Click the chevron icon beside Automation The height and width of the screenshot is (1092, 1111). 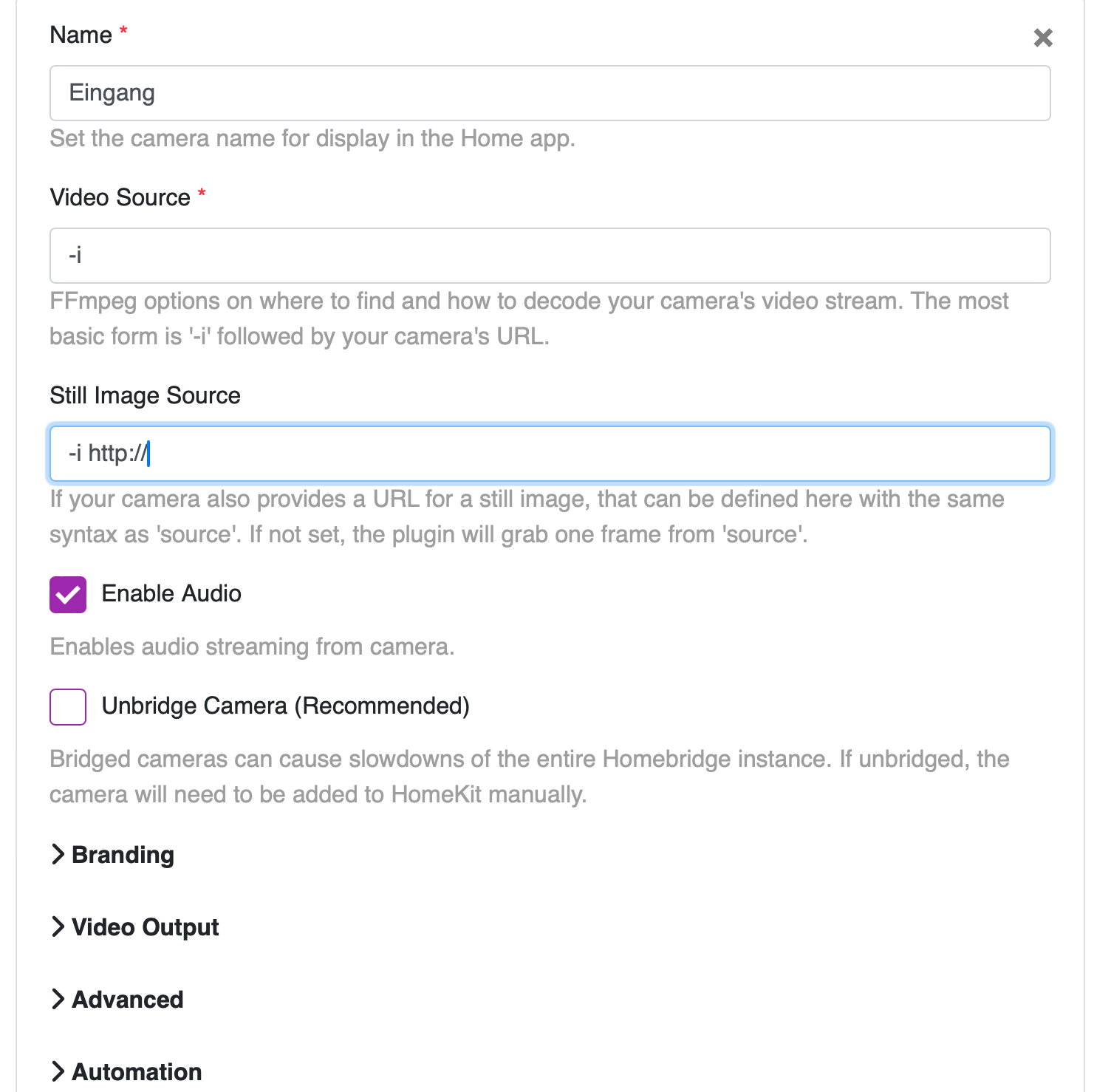pos(58,1071)
